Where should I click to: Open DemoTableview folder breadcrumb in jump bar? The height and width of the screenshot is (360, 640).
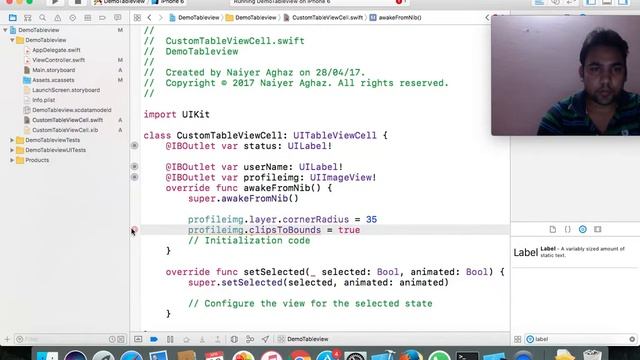pos(251,18)
